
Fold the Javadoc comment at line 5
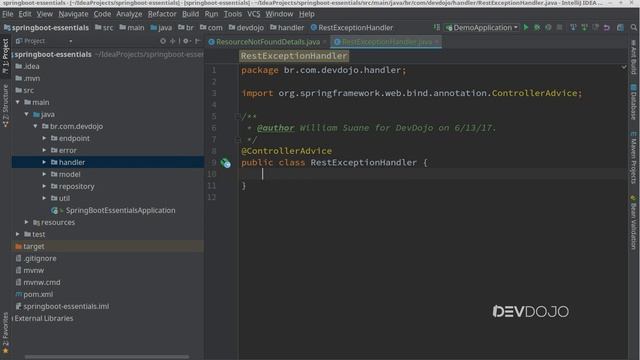click(238, 117)
